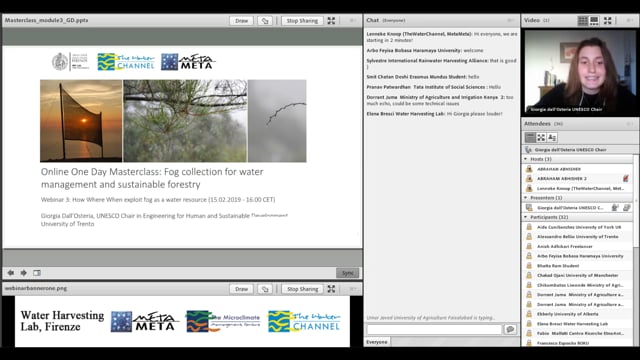640x360 pixels.
Task: Select the Everyone chat tab
Action: click(x=377, y=342)
